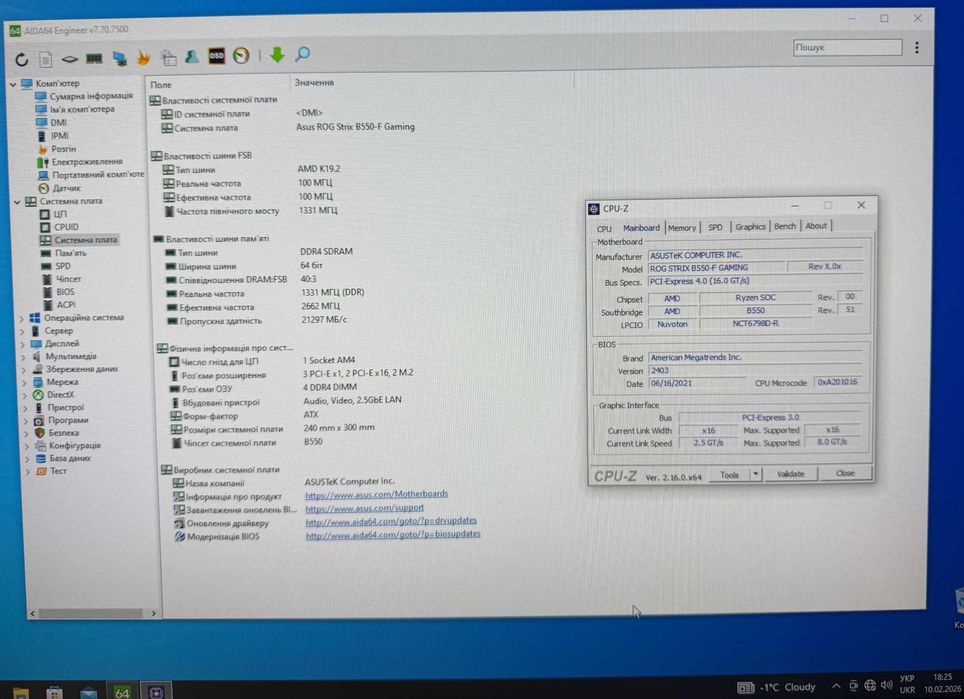Select the SPD tree item
Image resolution: width=964 pixels, height=699 pixels.
63,266
